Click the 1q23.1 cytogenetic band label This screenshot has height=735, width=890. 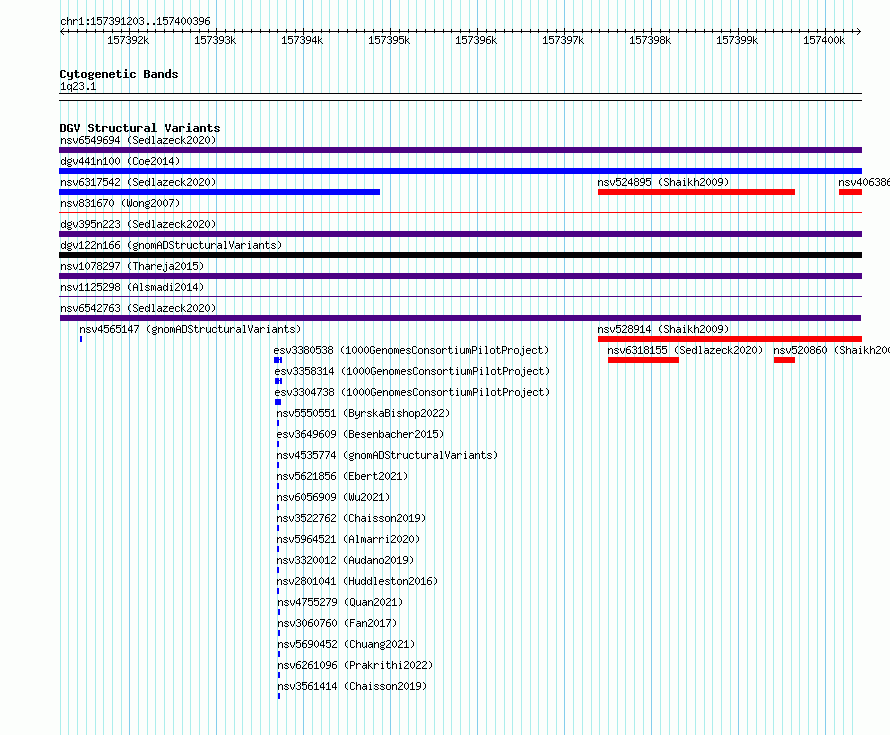click(x=78, y=86)
